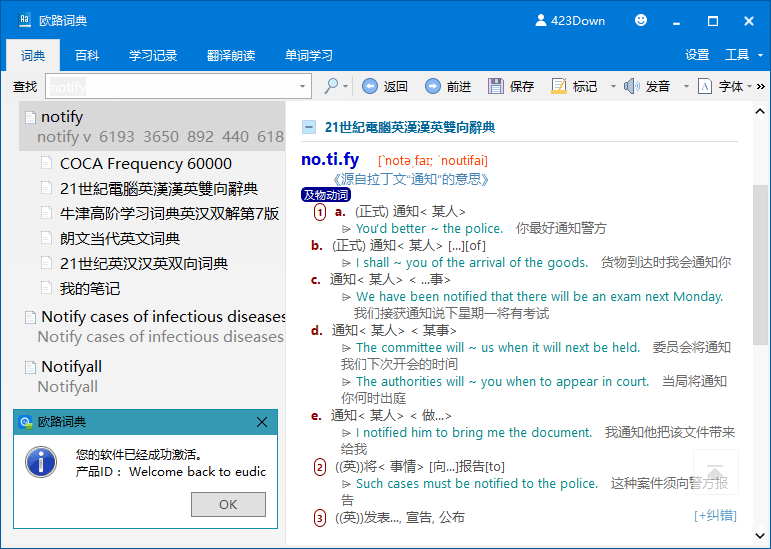Open 工具 menu dropdown

coord(743,55)
